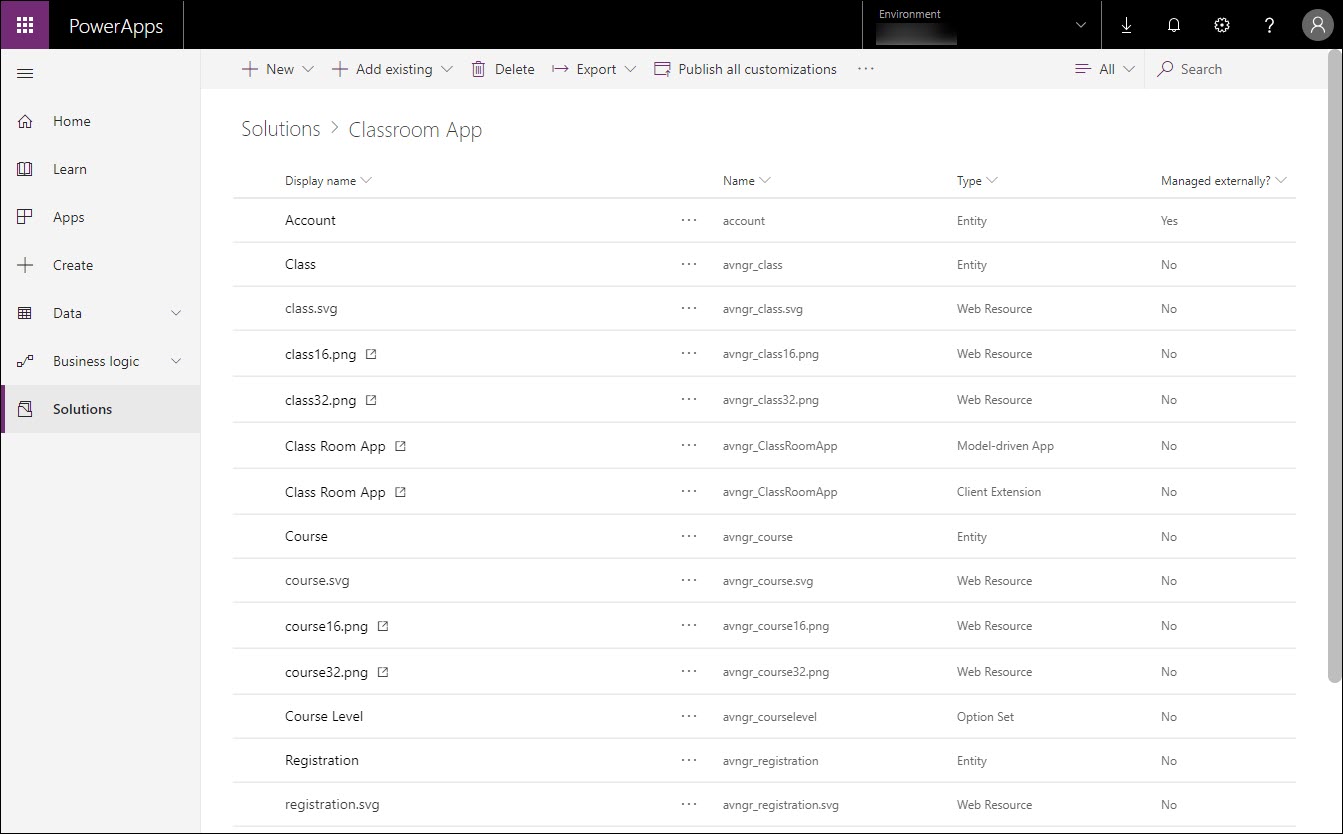Image resolution: width=1343 pixels, height=834 pixels.
Task: Open the app launcher waffle icon
Action: 25,25
